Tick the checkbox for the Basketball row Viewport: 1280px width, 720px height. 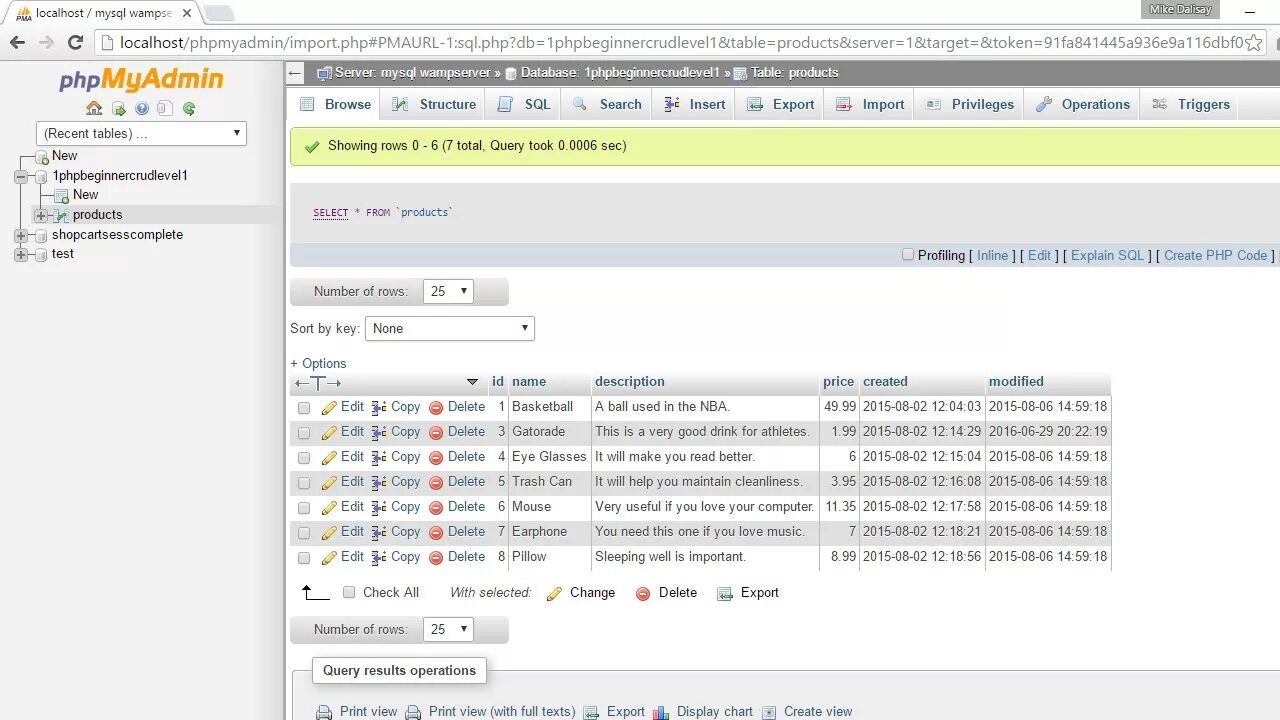tap(304, 408)
